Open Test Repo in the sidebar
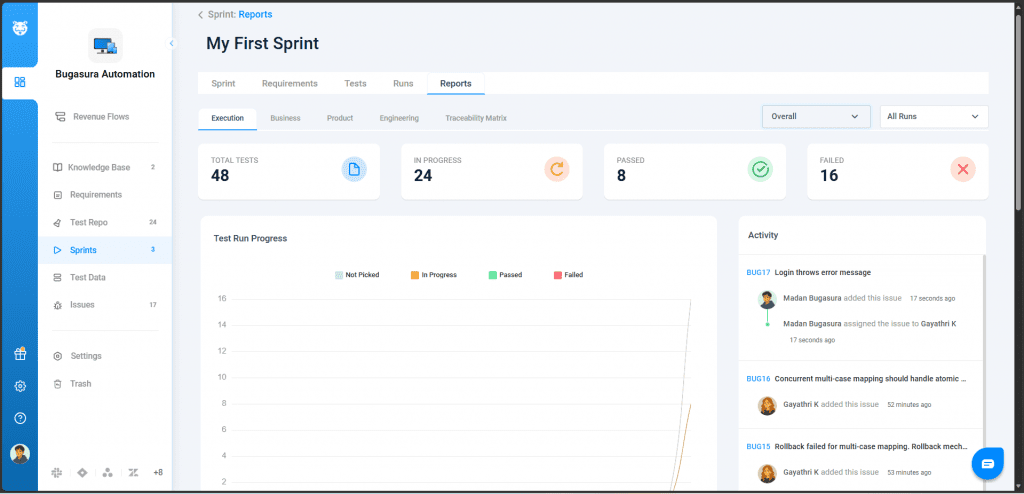1024x494 pixels. point(88,222)
